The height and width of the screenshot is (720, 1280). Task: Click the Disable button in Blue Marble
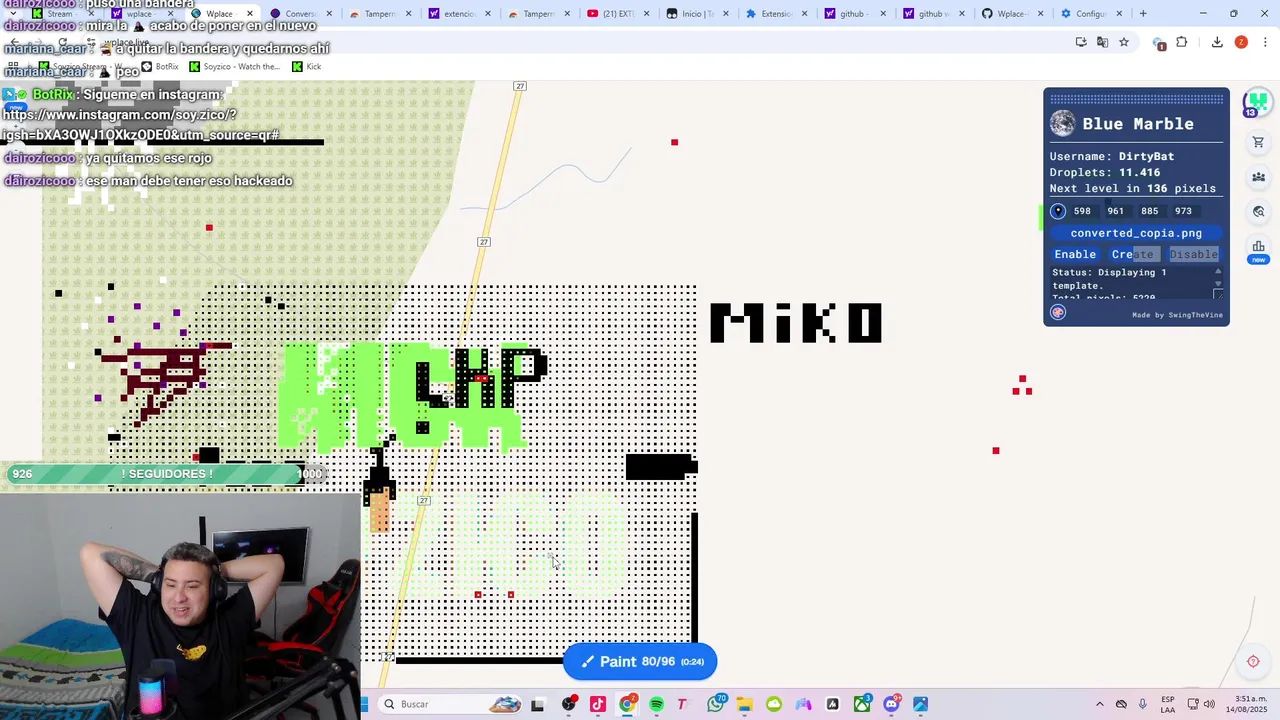pyautogui.click(x=1194, y=254)
